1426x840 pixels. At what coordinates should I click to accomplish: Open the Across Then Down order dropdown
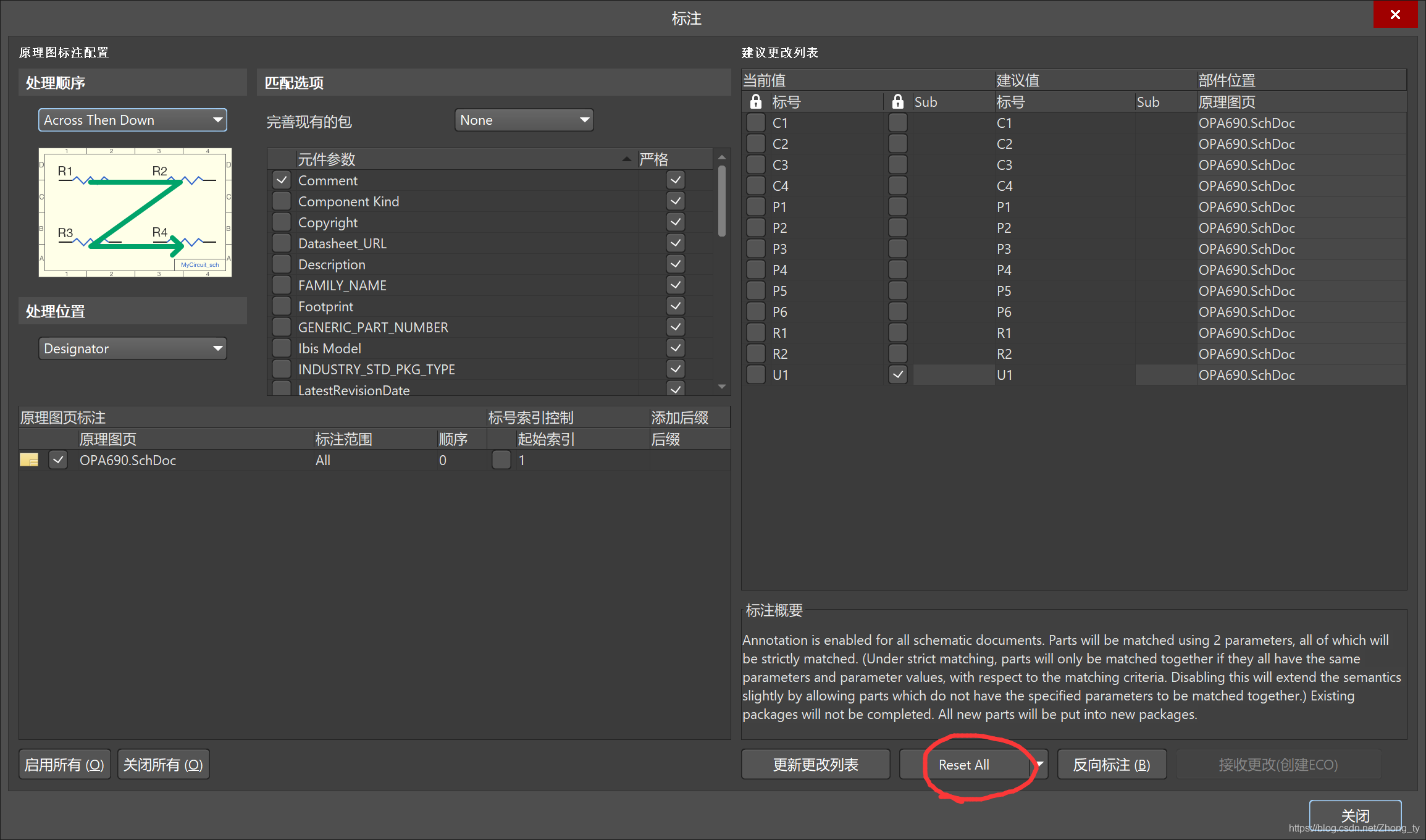pyautogui.click(x=133, y=120)
